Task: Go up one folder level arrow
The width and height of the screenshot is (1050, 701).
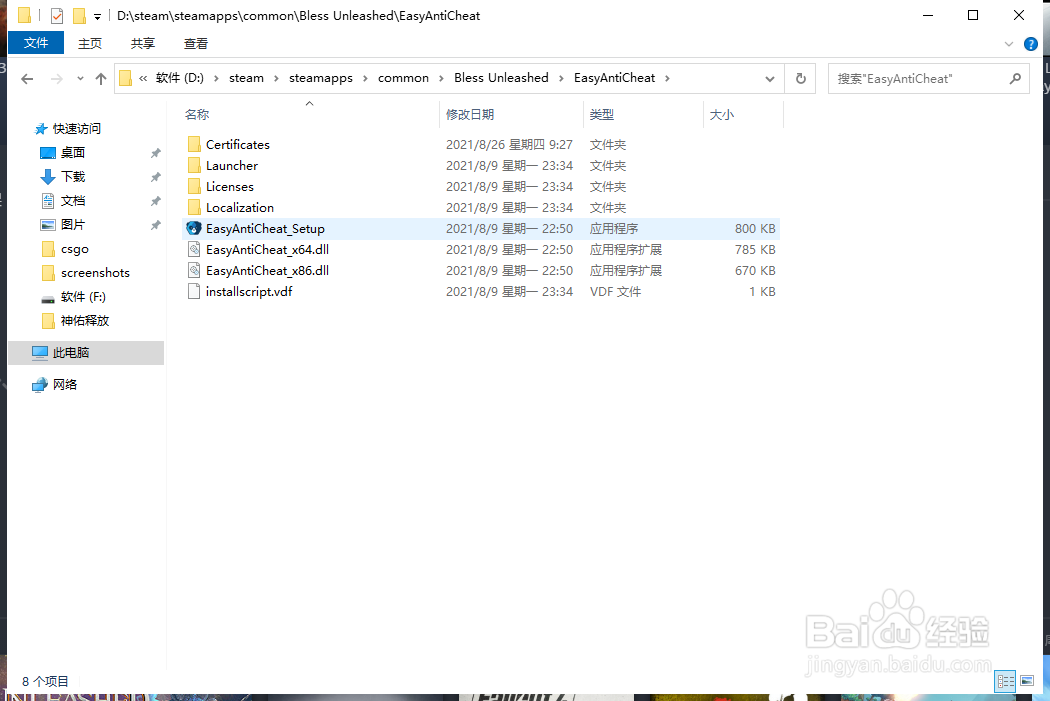Action: click(x=101, y=79)
